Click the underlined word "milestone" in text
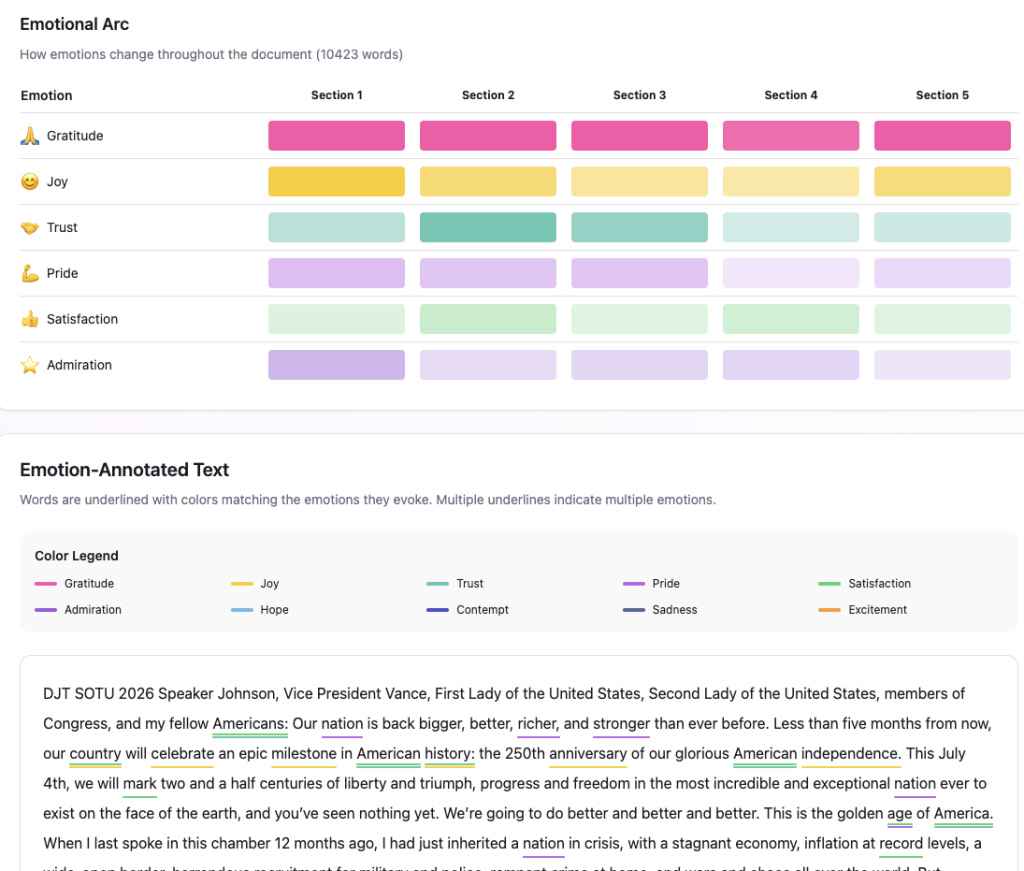1024x871 pixels. (303, 754)
